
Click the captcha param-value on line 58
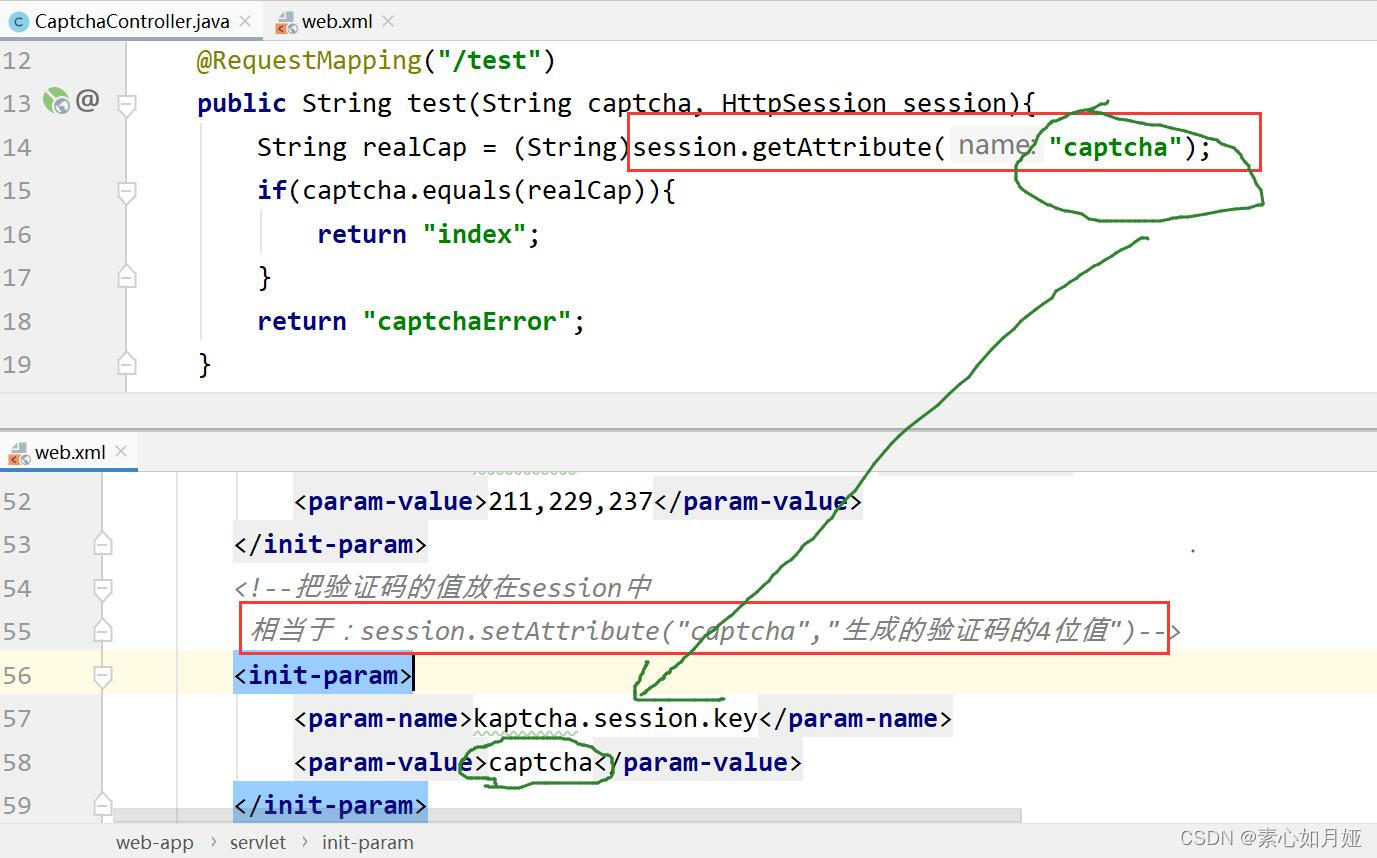pos(541,762)
